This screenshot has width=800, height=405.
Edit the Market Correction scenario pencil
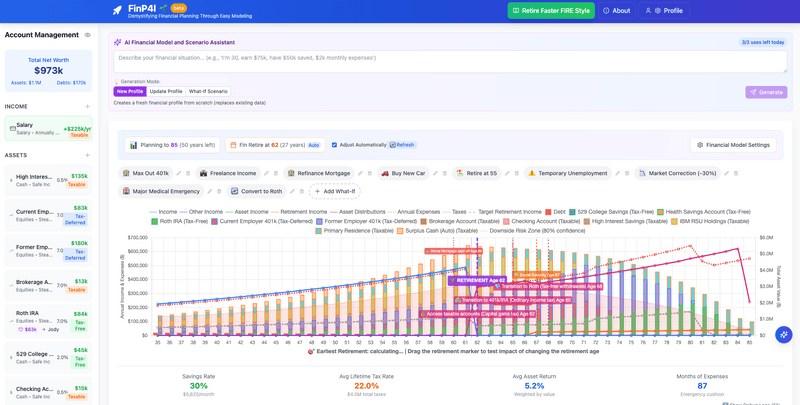click(727, 173)
